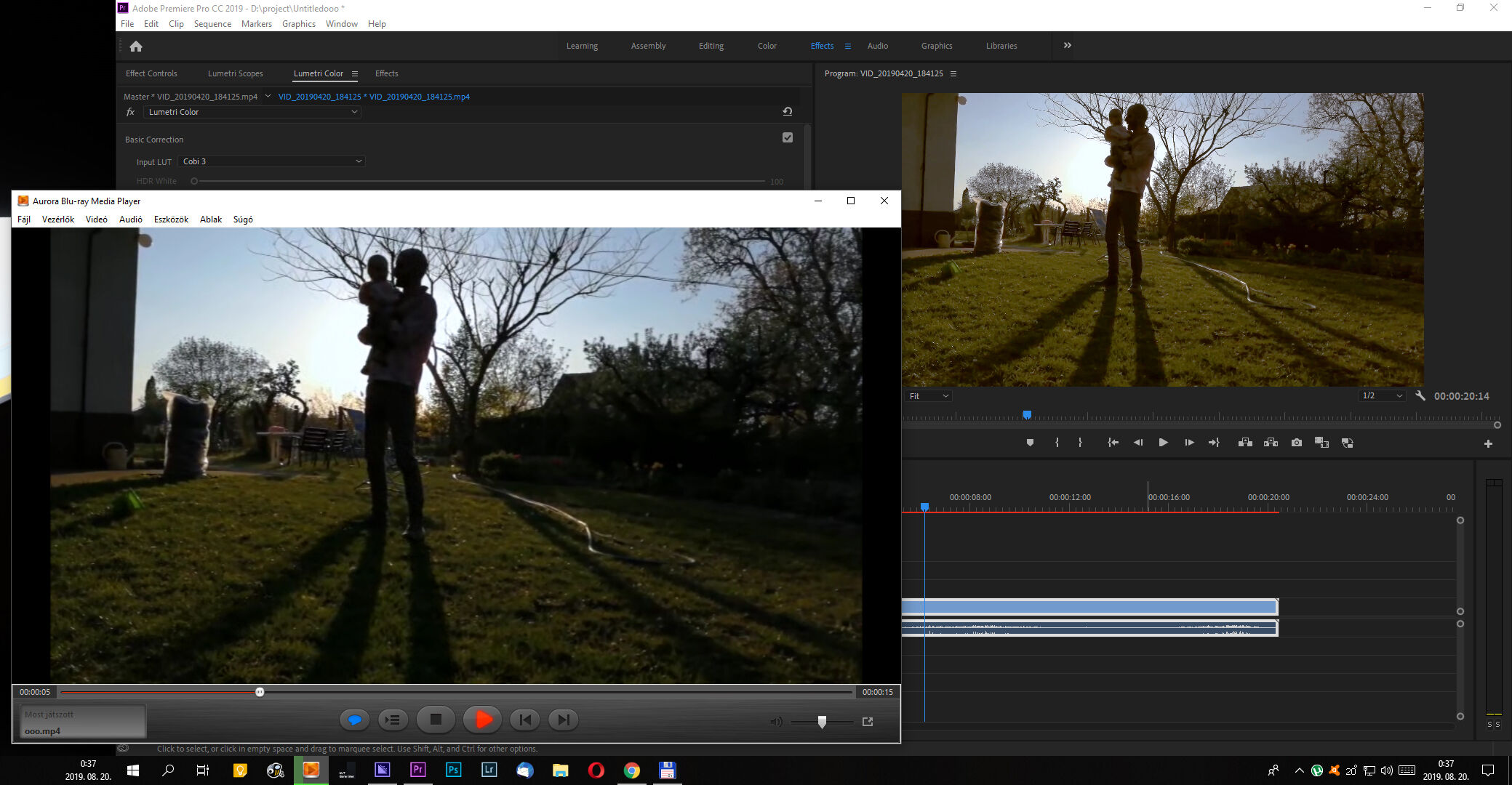Open the 1/2 playback resolution dropdown
The height and width of the screenshot is (785, 1512).
pos(1381,395)
